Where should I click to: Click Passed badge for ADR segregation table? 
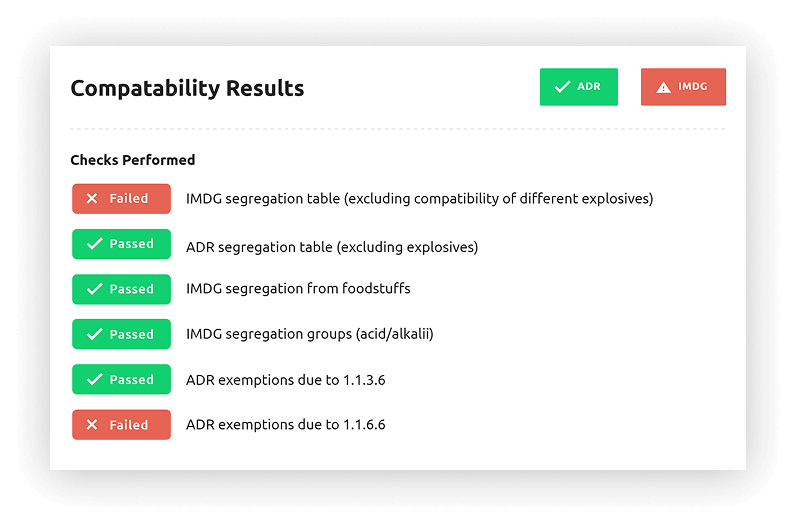[121, 244]
